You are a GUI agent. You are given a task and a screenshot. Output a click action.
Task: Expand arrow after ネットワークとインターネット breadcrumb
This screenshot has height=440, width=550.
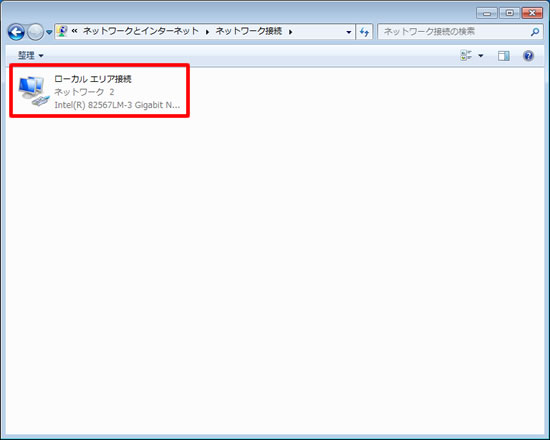tap(207, 32)
